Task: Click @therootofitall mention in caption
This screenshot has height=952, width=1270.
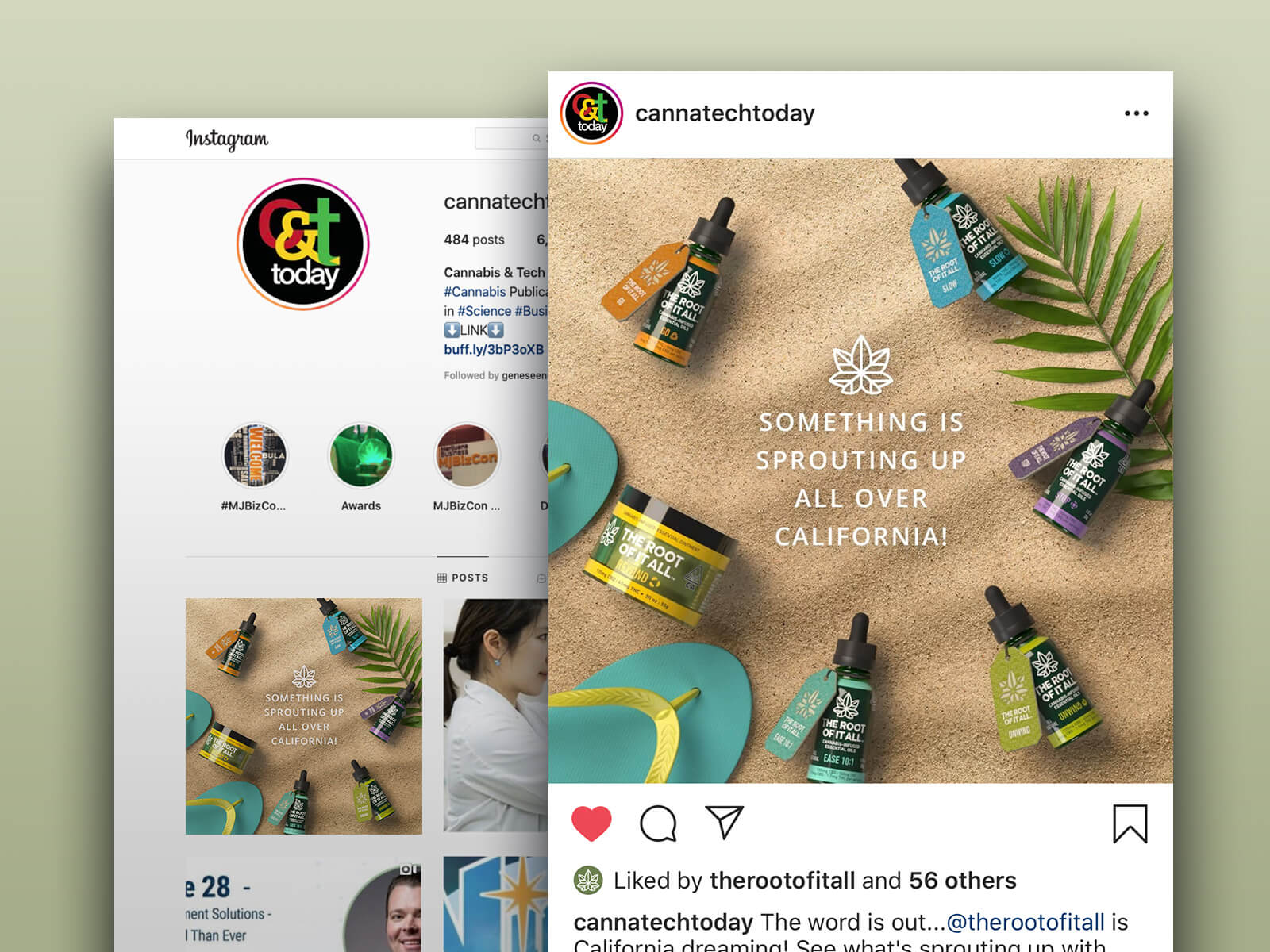Action: click(x=1026, y=922)
